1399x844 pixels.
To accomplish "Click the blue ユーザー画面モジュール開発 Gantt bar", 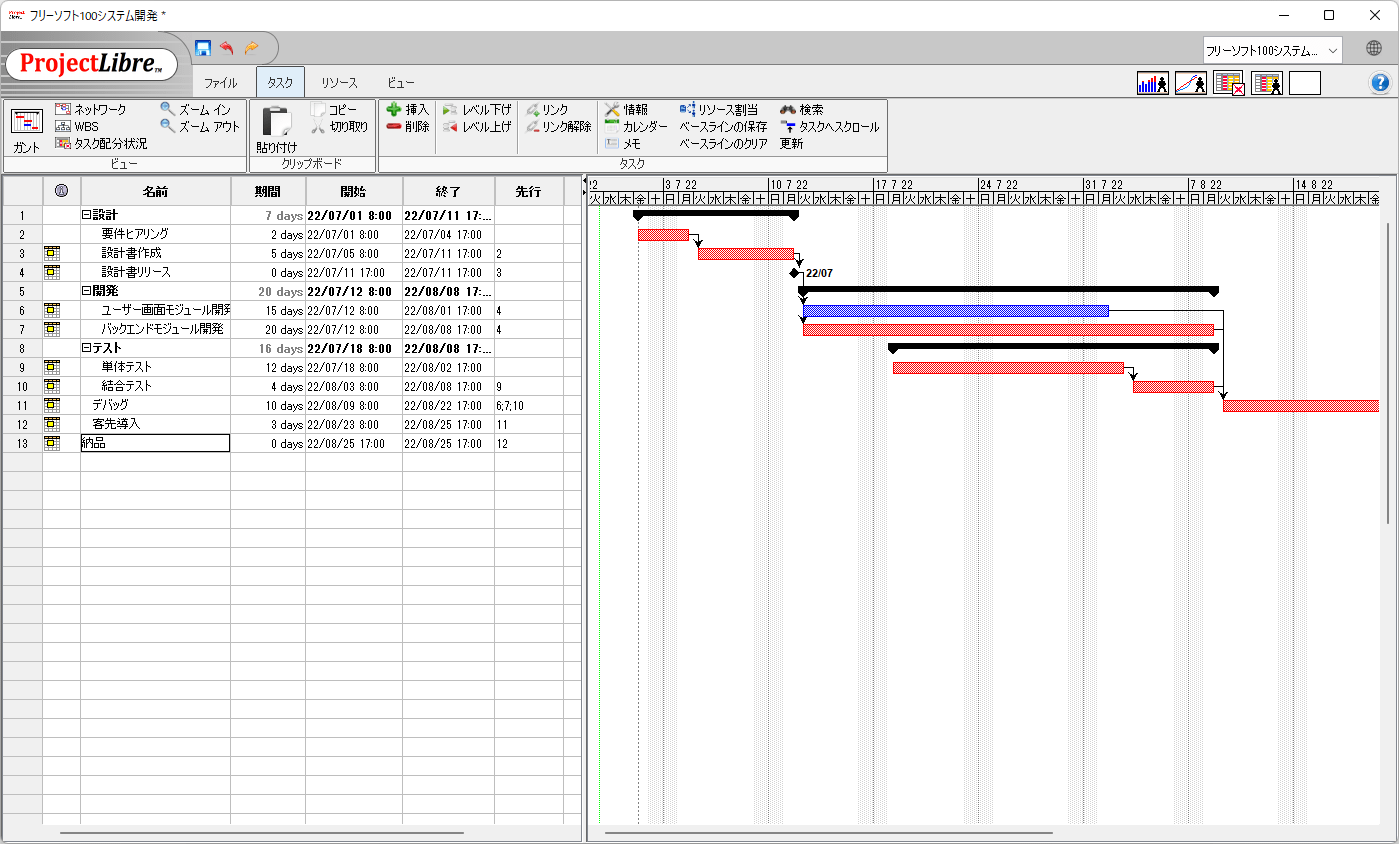I will click(x=955, y=311).
